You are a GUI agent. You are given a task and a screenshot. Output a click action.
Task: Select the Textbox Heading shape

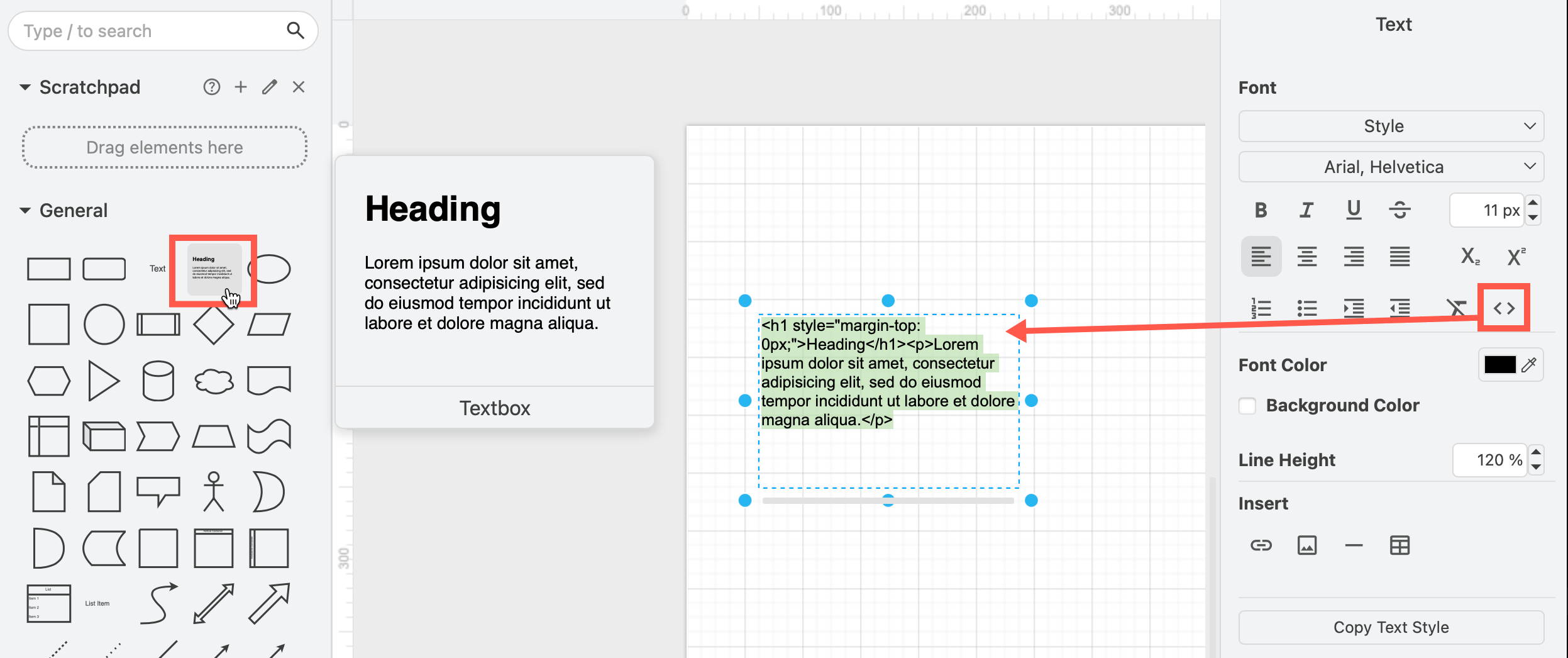click(214, 270)
